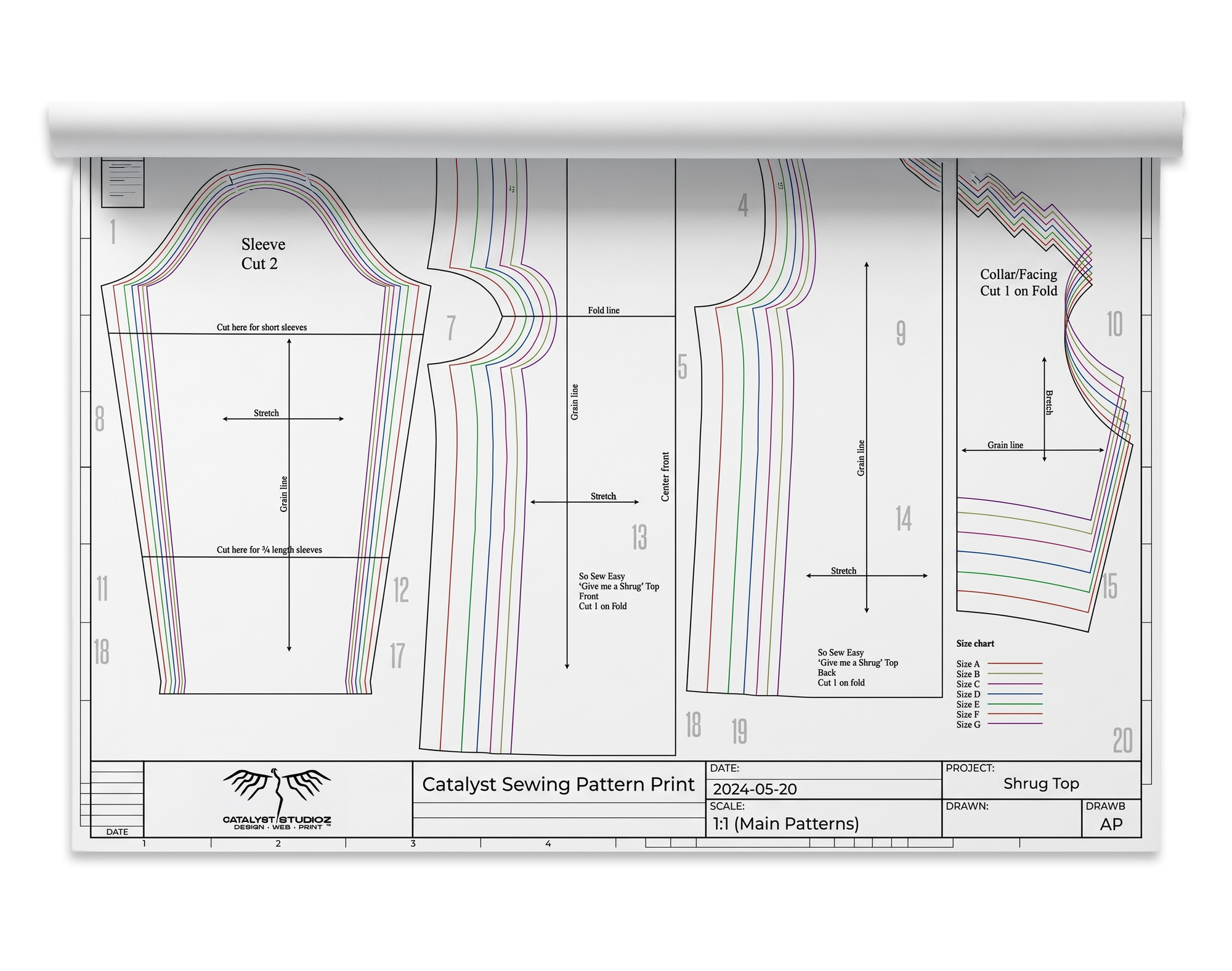Click ruler number 4 on the bottom border
This screenshot has height=971, width=1232.
pos(548,843)
